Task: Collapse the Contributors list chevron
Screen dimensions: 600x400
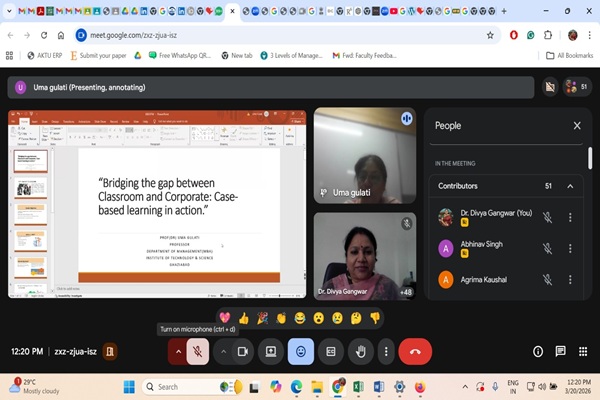Action: coord(570,186)
